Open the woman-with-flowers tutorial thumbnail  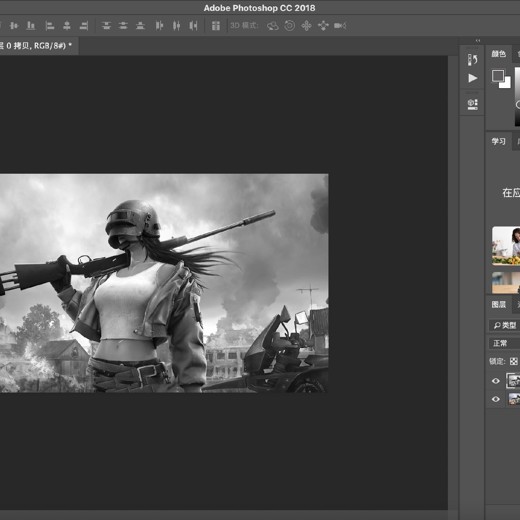(506, 246)
